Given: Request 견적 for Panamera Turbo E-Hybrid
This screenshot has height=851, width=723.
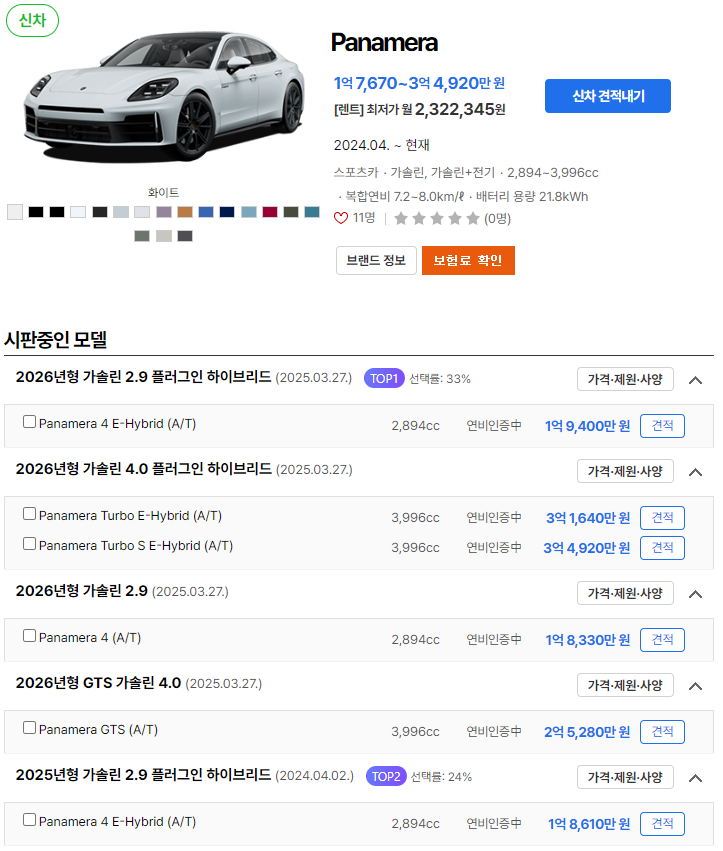Looking at the screenshot, I should coord(662,518).
